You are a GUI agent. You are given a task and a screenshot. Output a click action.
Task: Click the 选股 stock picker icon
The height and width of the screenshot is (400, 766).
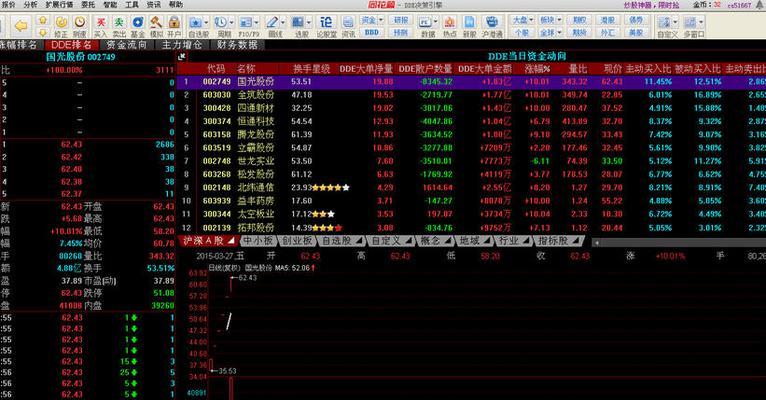(298, 22)
